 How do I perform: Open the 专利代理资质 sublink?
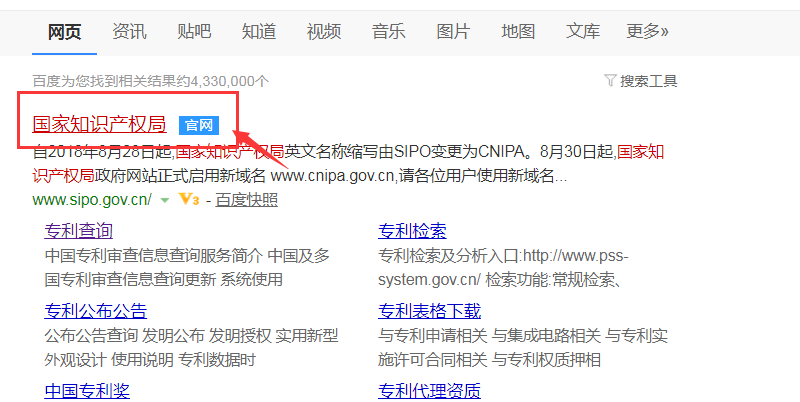click(x=430, y=391)
